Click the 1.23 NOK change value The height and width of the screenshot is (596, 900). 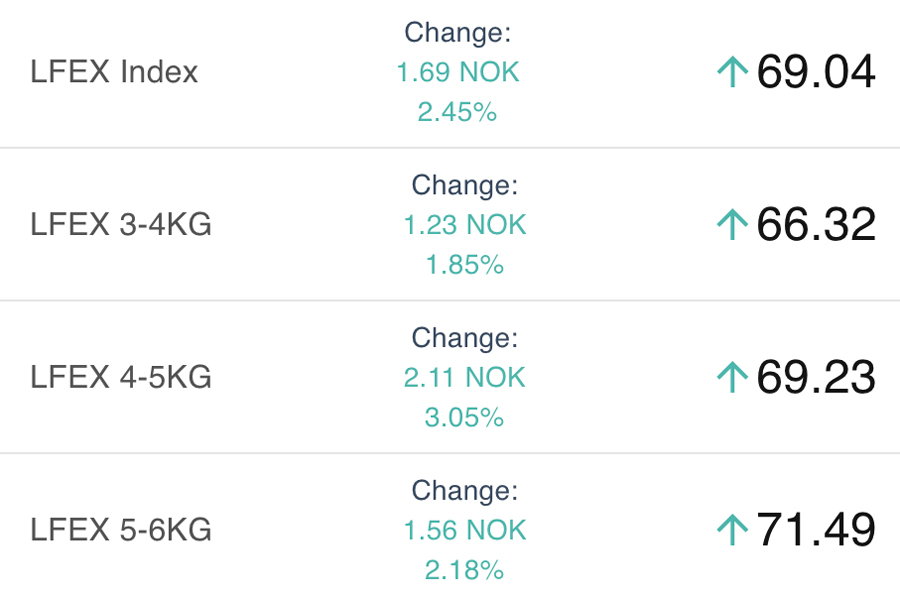tap(465, 225)
